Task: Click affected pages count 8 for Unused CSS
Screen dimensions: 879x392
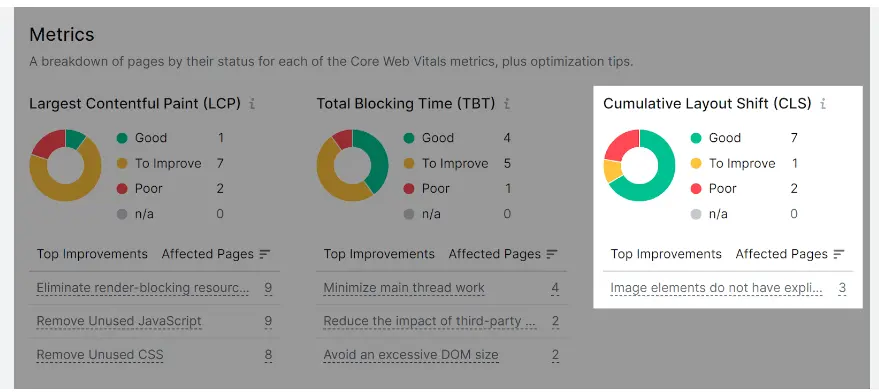Action: (x=269, y=355)
